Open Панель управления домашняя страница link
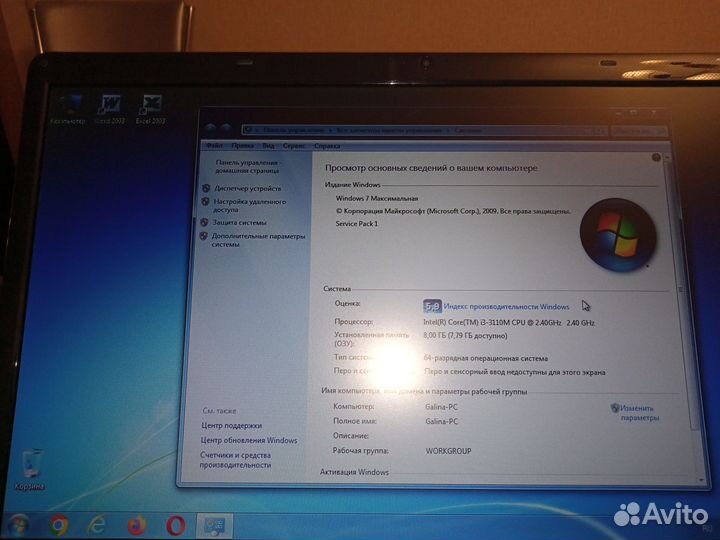Screen dimensions: 720x540 point(248,166)
